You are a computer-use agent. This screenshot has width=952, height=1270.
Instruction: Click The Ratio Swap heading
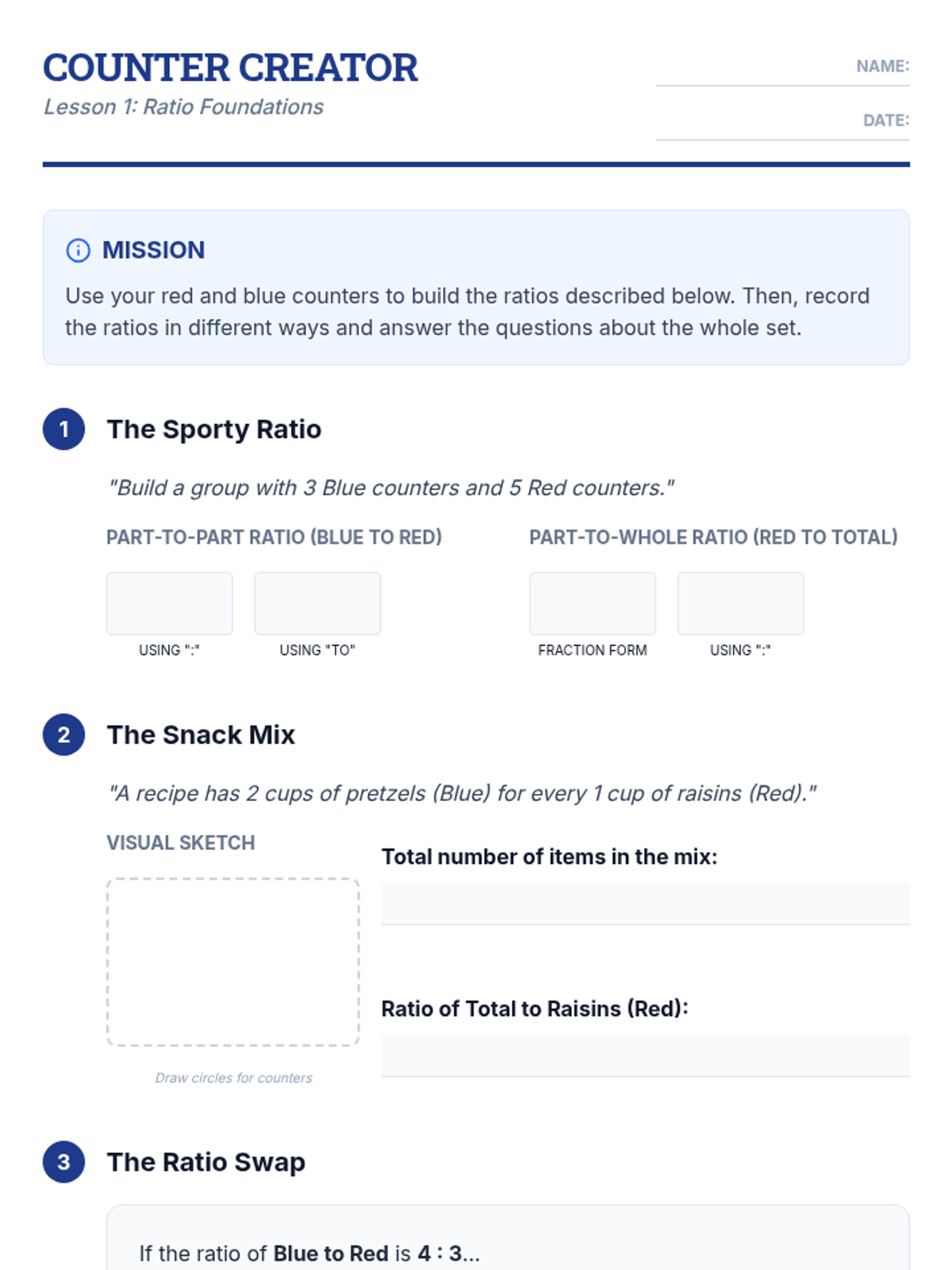coord(206,1162)
